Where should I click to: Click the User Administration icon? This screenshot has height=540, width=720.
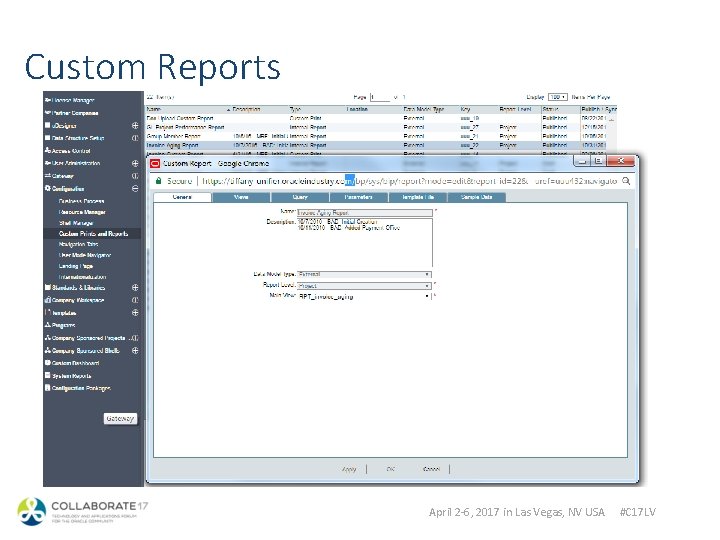pos(47,163)
